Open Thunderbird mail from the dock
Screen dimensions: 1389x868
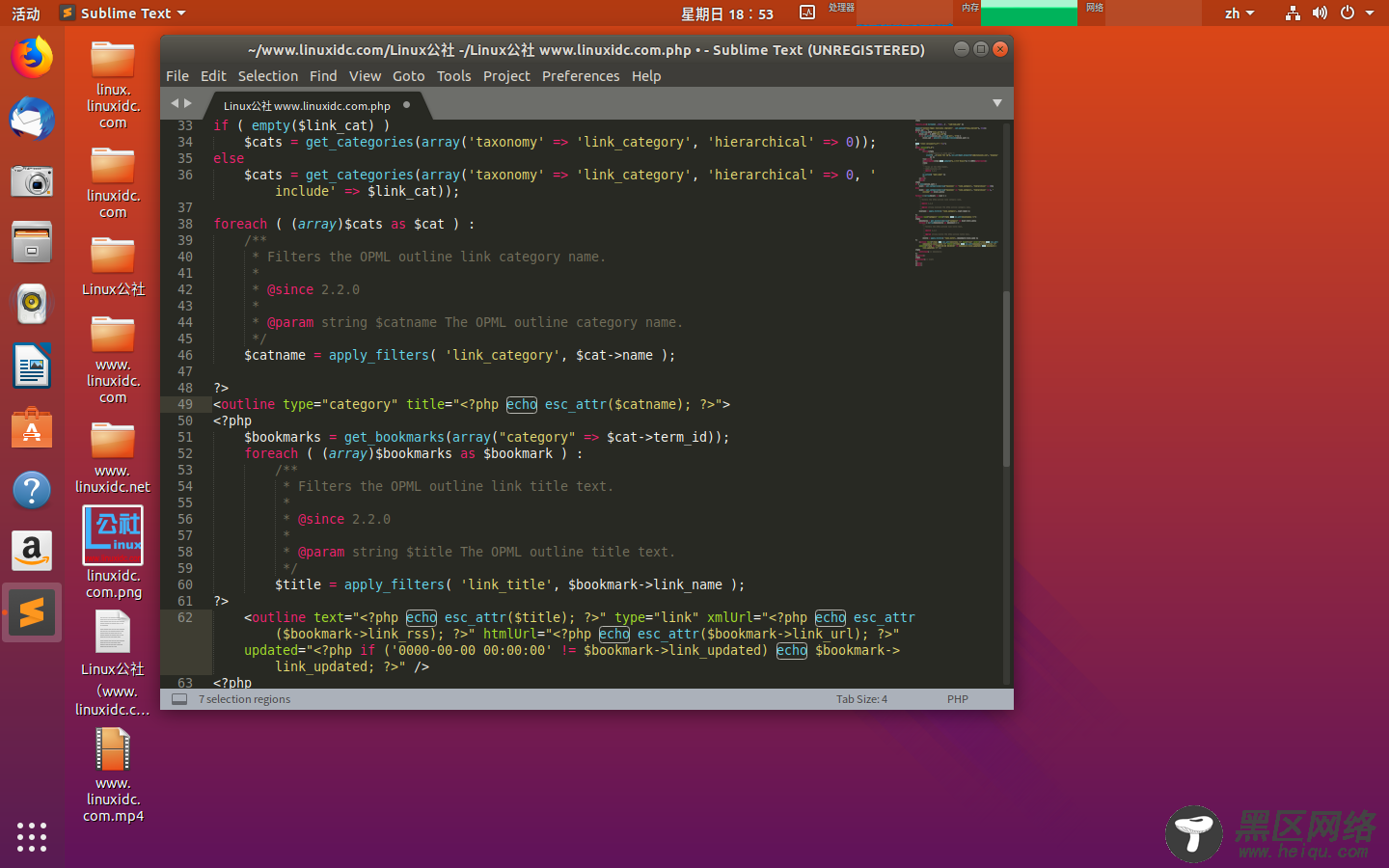(32, 120)
